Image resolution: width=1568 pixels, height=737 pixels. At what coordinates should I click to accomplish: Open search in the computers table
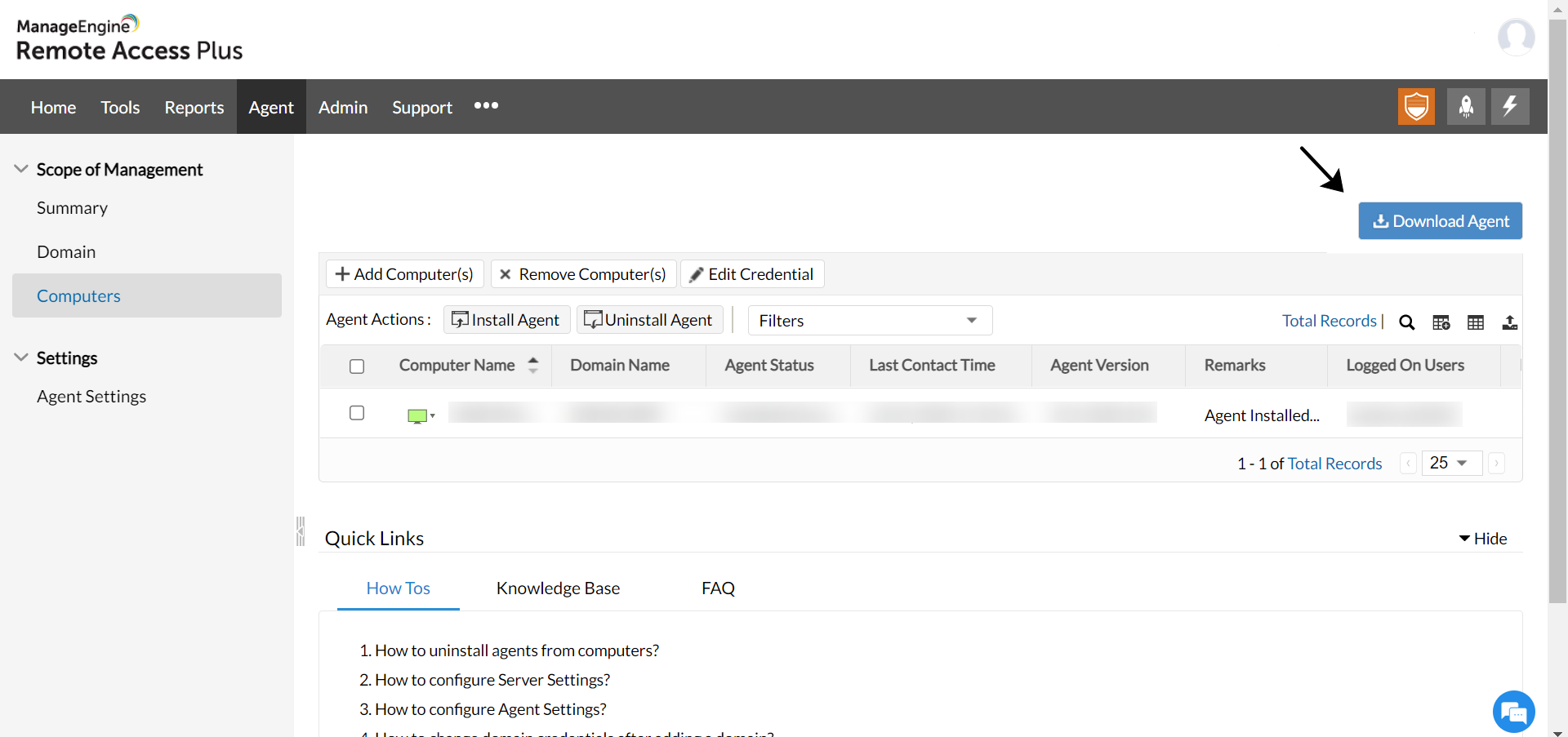(x=1406, y=322)
